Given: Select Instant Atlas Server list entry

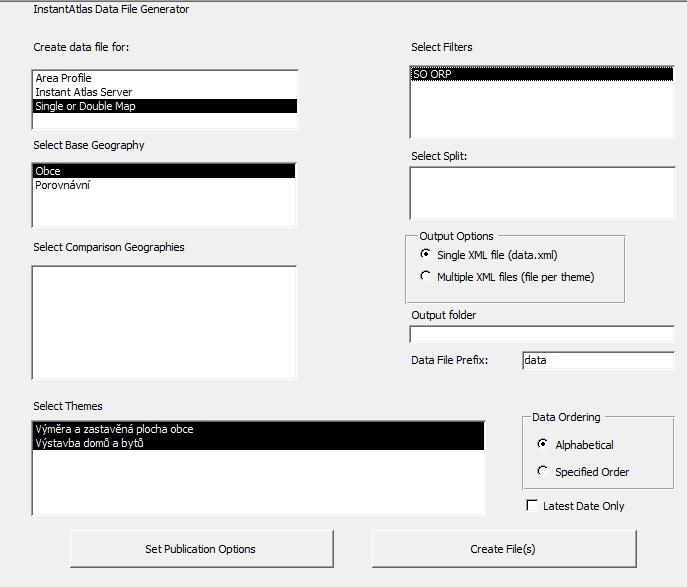Looking at the screenshot, I should click(x=165, y=92).
